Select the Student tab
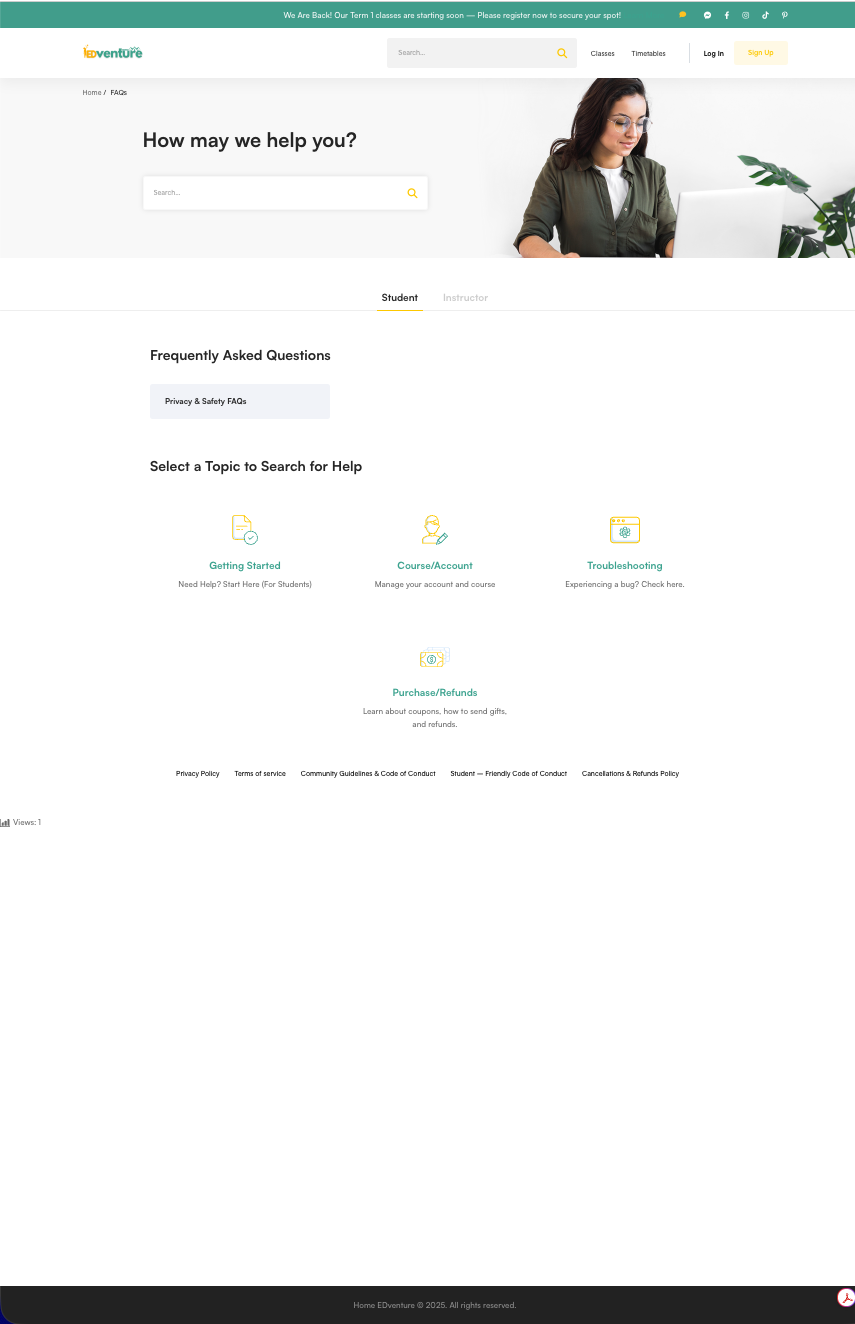Viewport: 855px width, 1324px height. point(399,298)
